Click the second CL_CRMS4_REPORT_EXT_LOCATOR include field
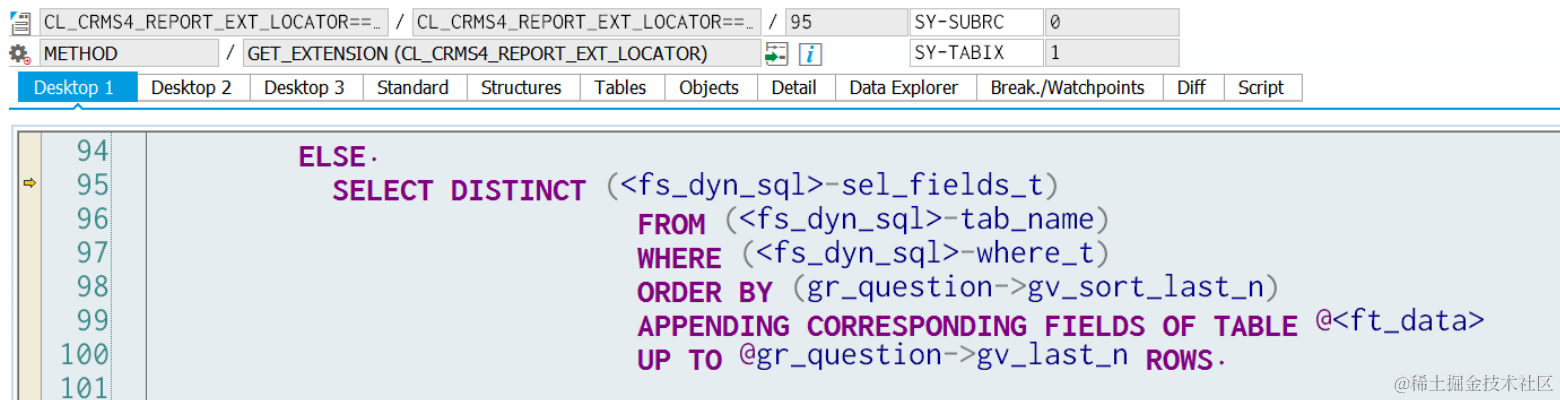 tap(587, 22)
